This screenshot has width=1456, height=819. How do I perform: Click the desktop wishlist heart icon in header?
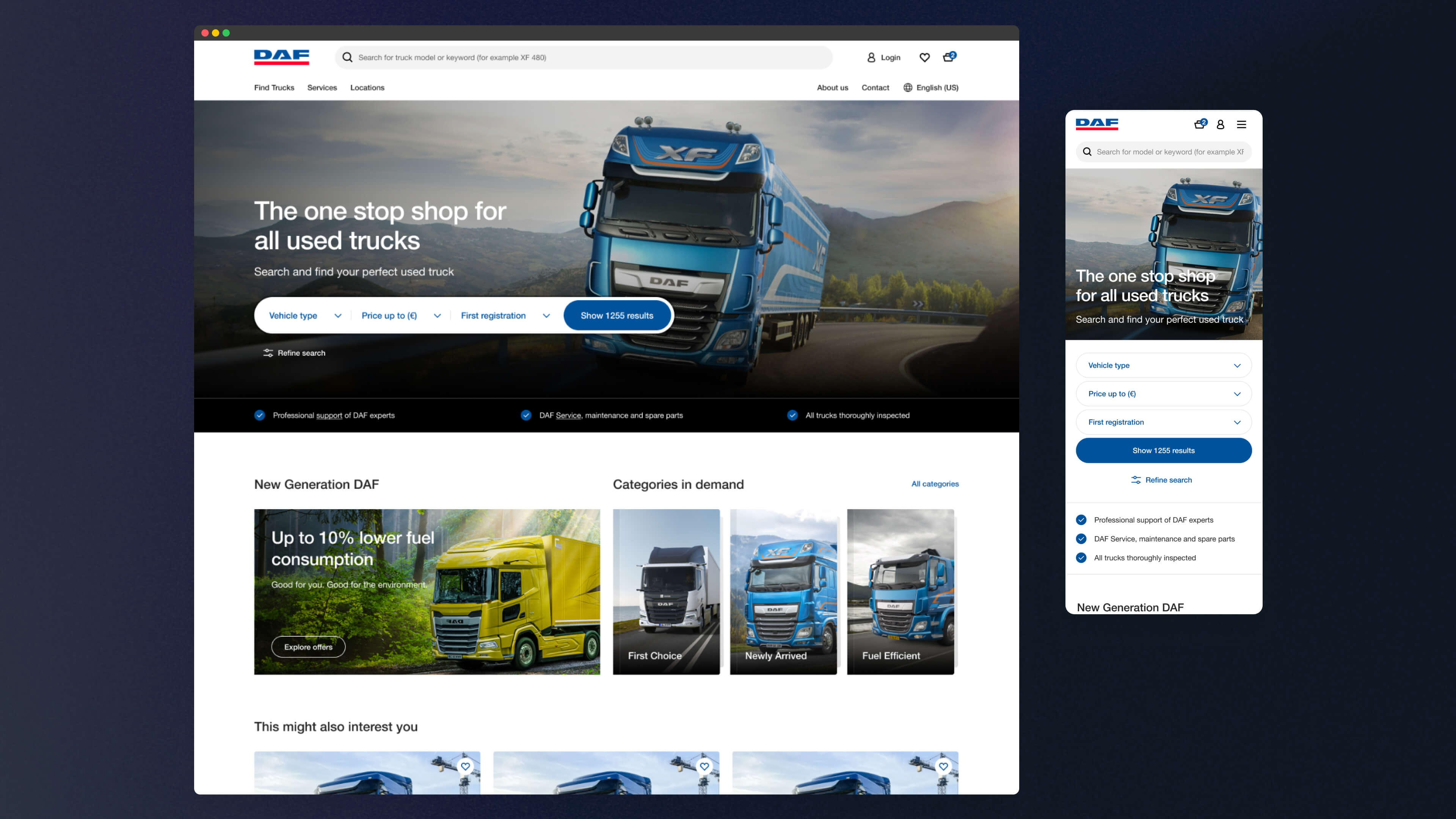pyautogui.click(x=925, y=57)
